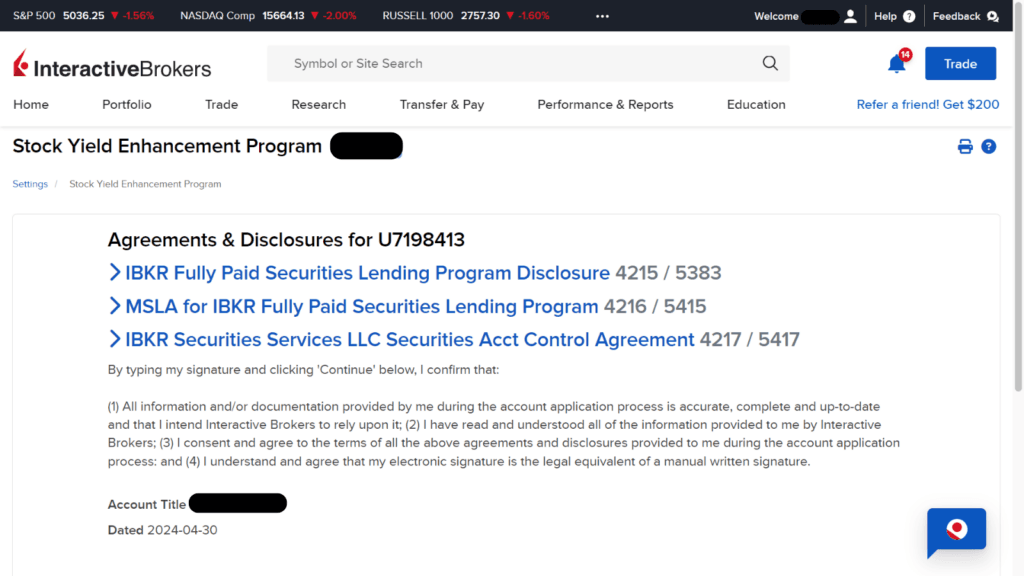The image size is (1024, 576).
Task: Open page help question mark icon
Action: (989, 147)
